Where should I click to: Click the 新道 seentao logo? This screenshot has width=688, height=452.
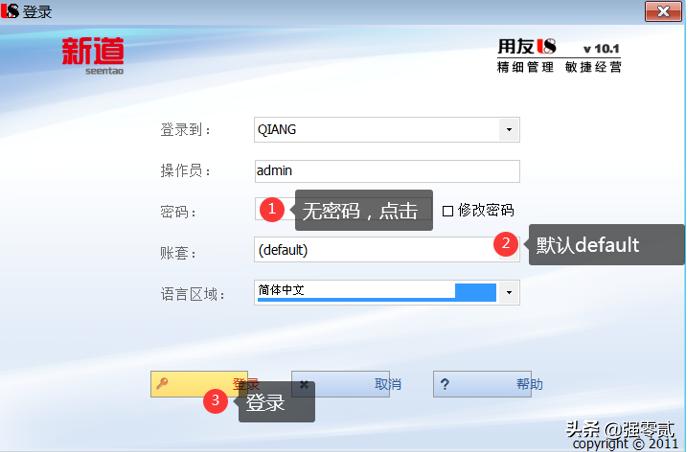93,56
